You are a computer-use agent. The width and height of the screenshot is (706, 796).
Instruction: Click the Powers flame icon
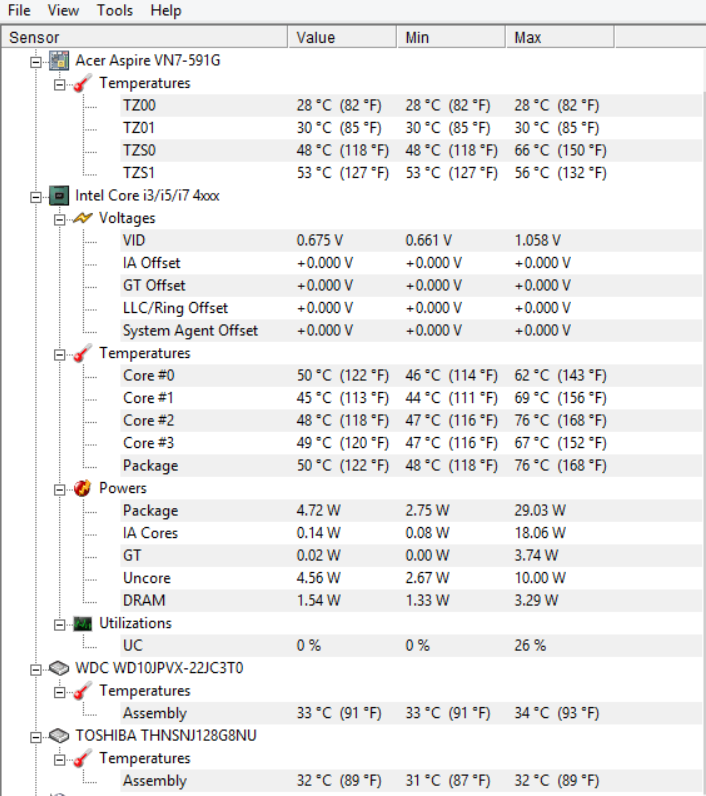(x=82, y=488)
